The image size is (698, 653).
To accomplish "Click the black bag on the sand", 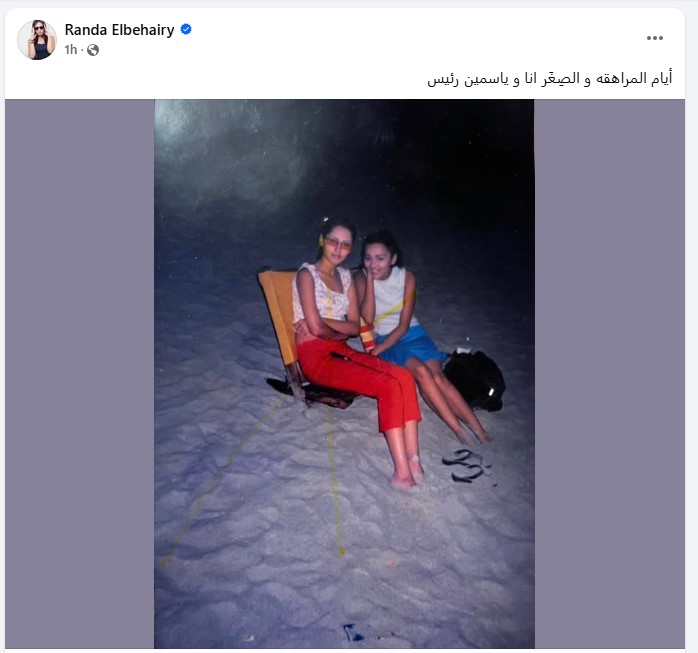I will click(475, 379).
